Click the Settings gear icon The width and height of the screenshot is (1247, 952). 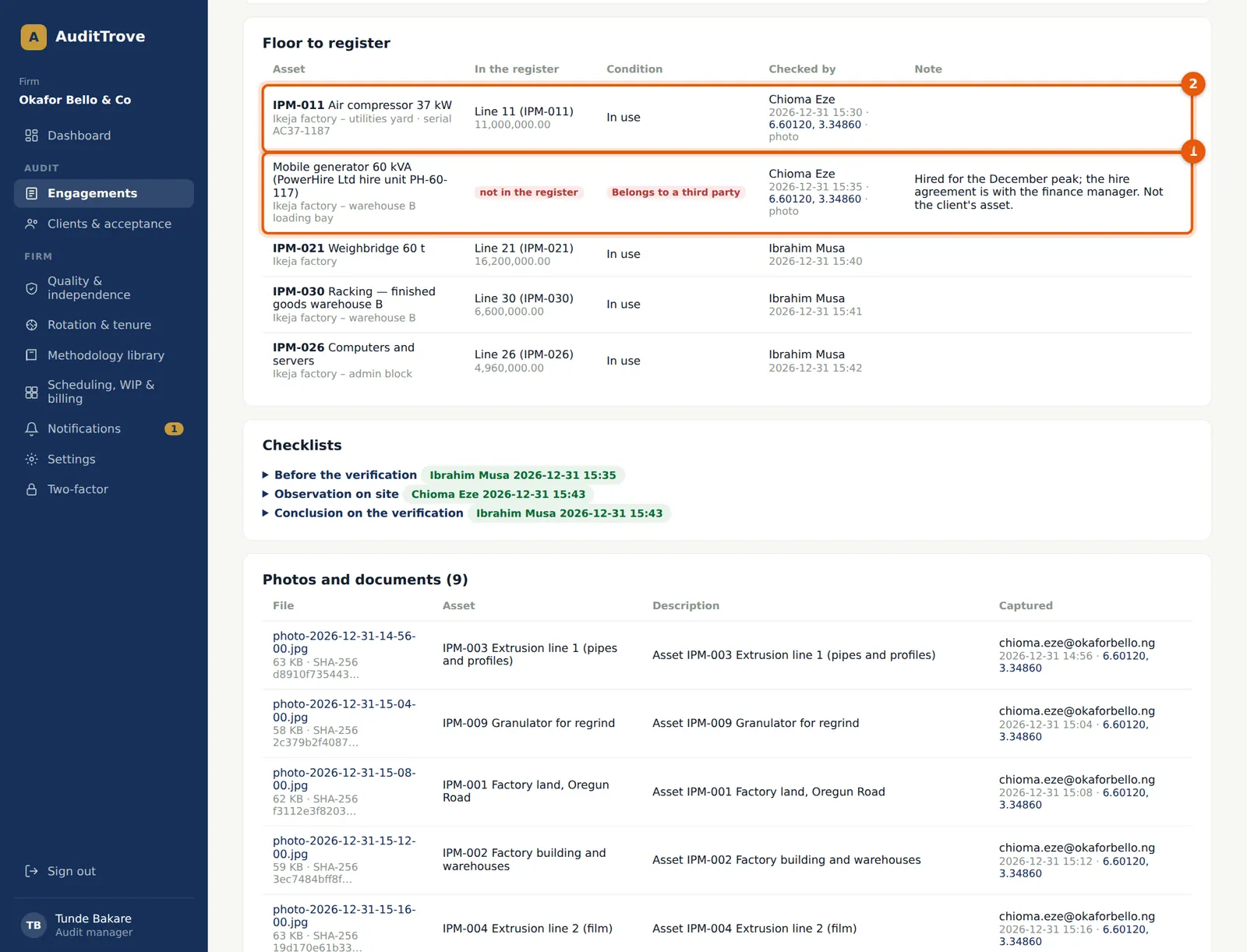31,460
